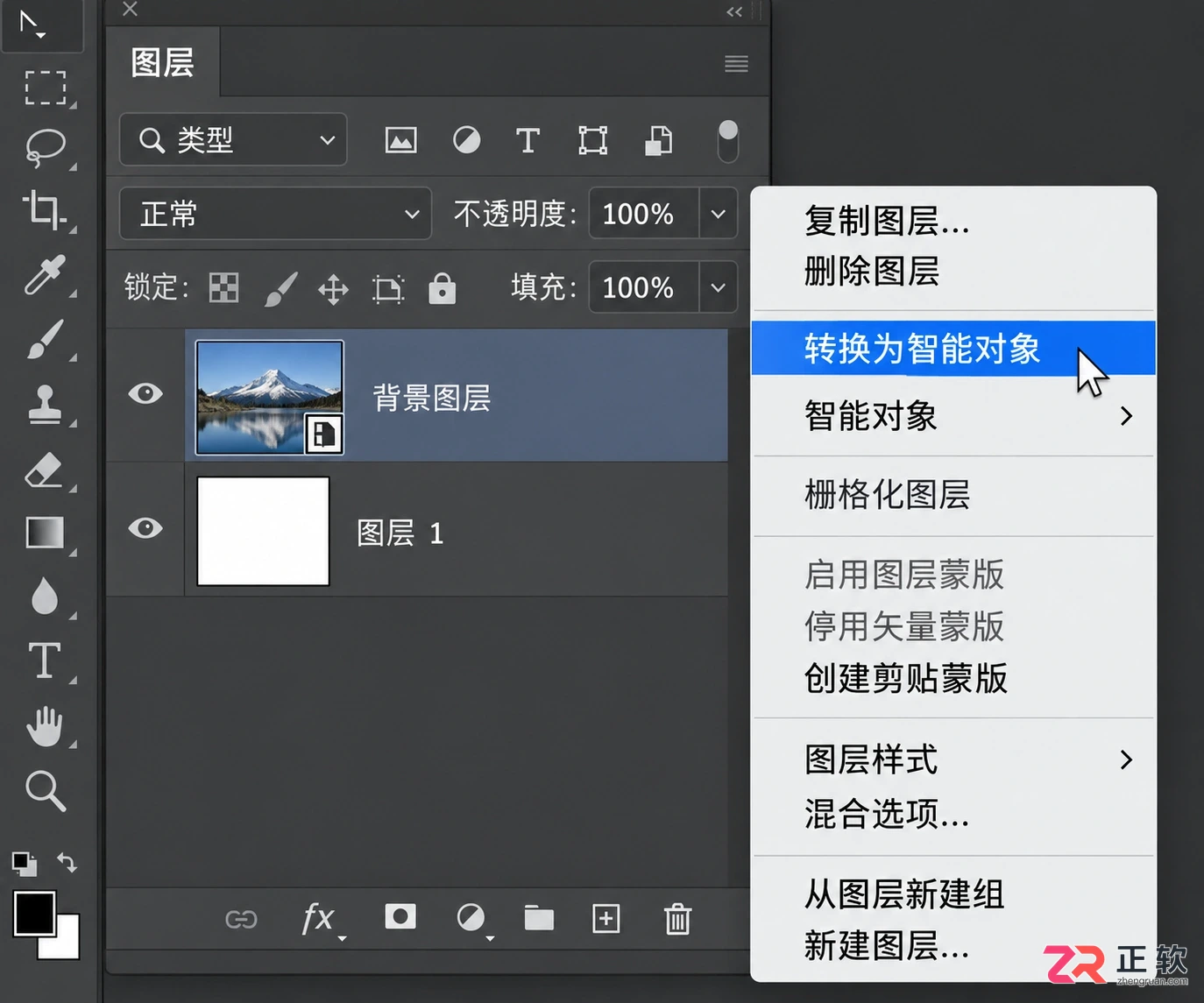The height and width of the screenshot is (1003, 1204).
Task: Toggle lock image pixels brush icon
Action: [280, 288]
